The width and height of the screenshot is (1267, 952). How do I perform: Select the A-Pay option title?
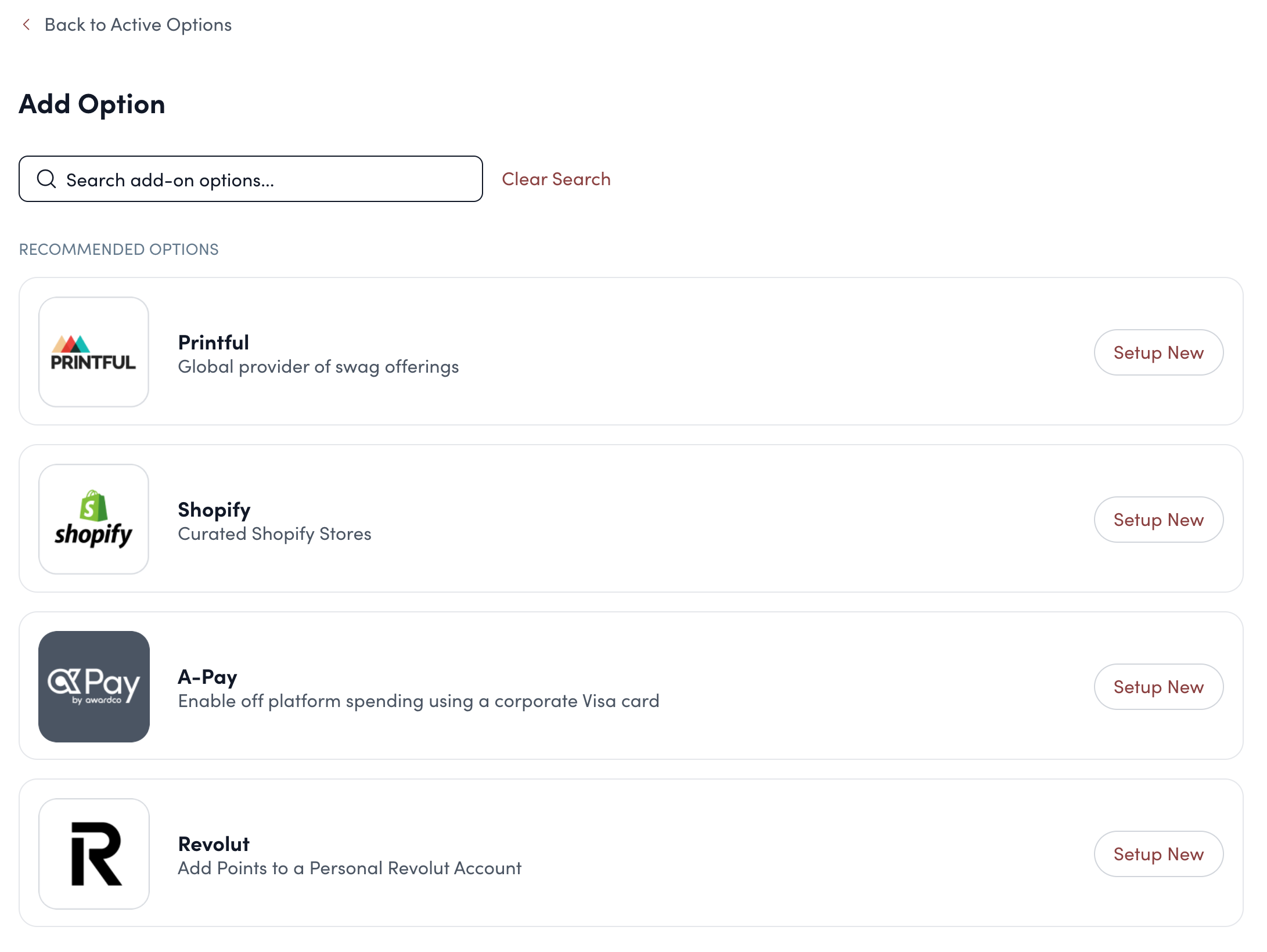point(207,677)
